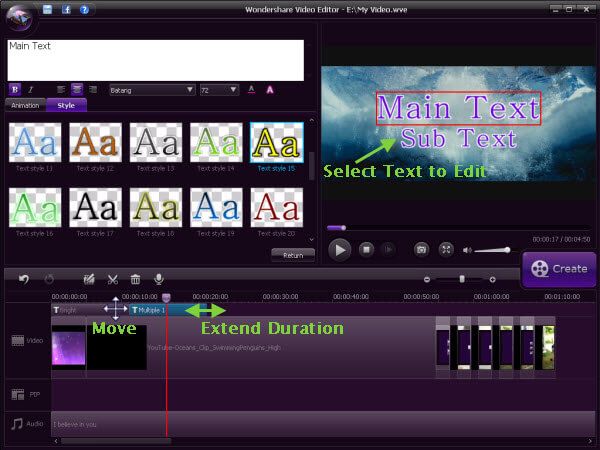Click the timeline playhead marker
The image size is (600, 450).
[x=166, y=297]
